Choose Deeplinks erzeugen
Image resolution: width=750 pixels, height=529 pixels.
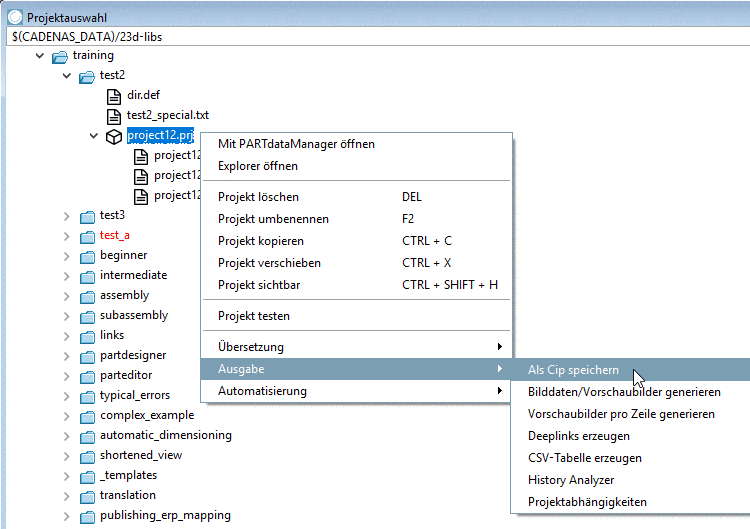[x=631, y=436]
